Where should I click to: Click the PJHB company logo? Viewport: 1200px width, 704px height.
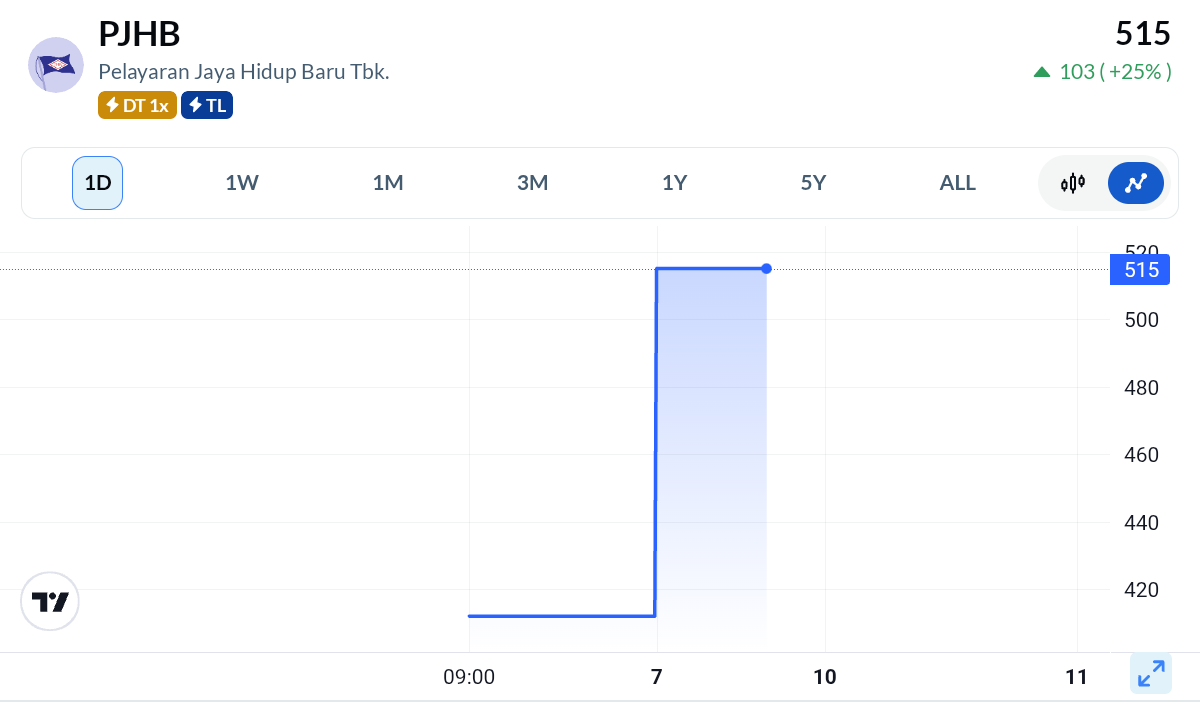coord(56,65)
